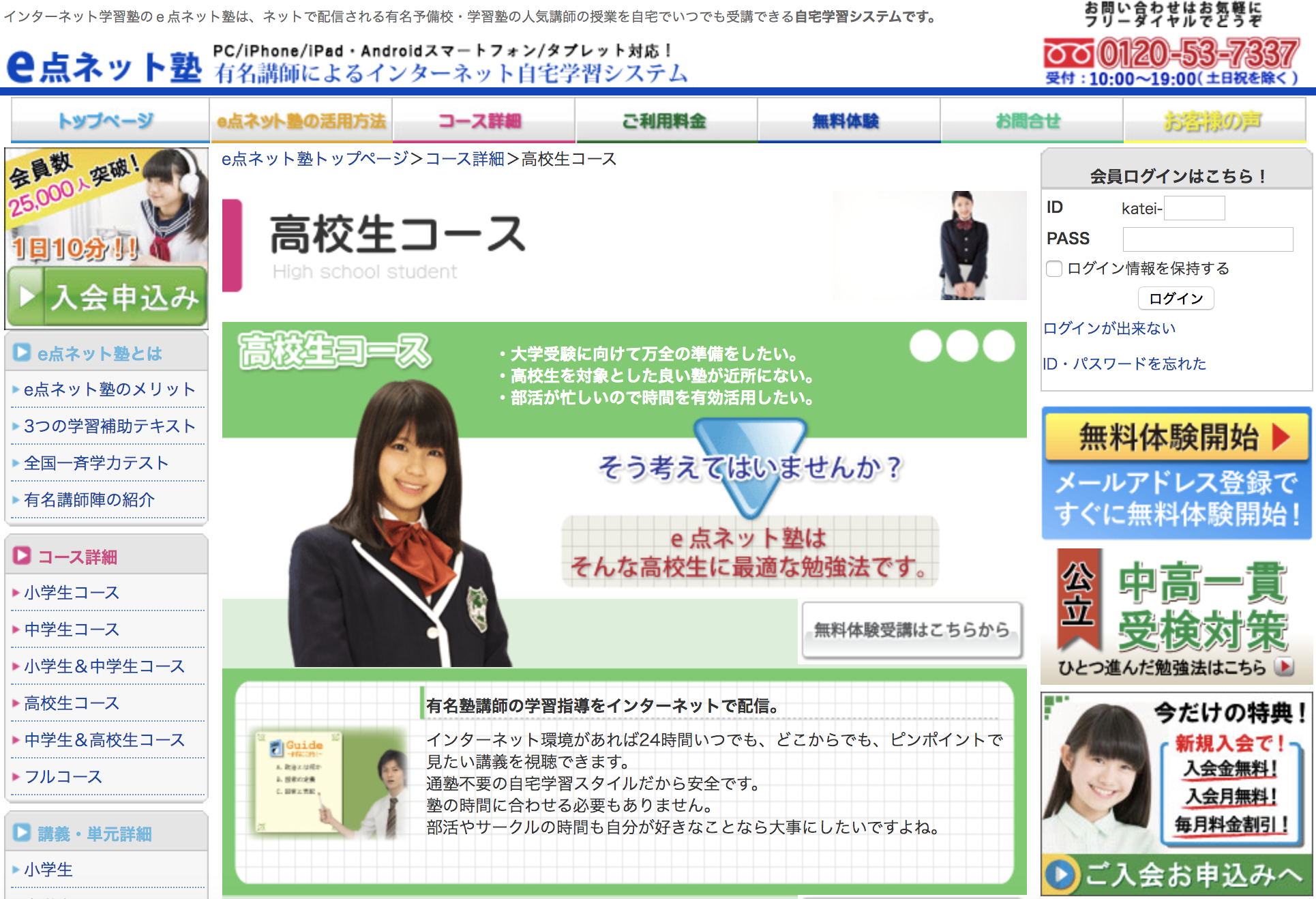Screen dimensions: 1316x899
Task: Open the ID・パスワードを忘れた link
Action: 1124,364
